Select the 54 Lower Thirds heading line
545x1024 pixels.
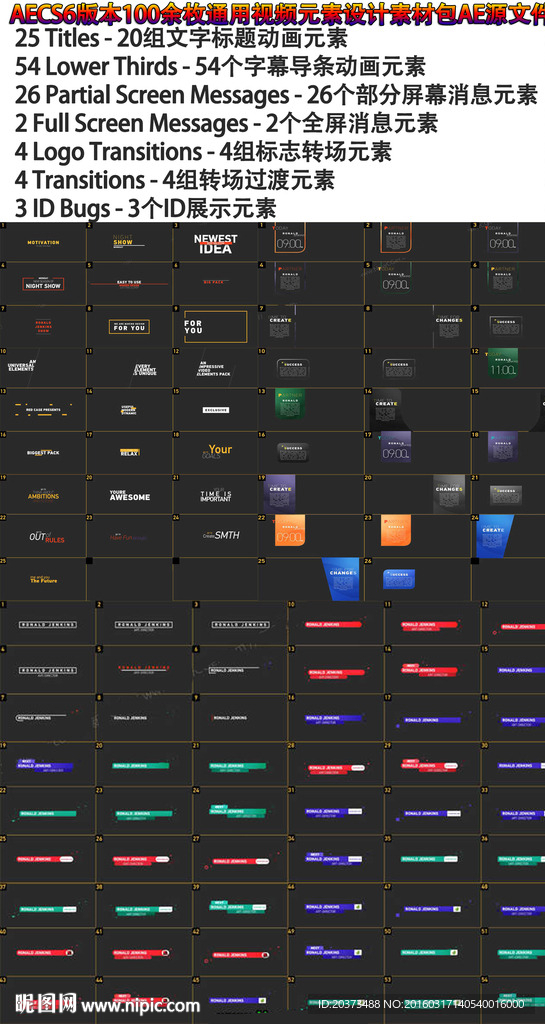[220, 67]
